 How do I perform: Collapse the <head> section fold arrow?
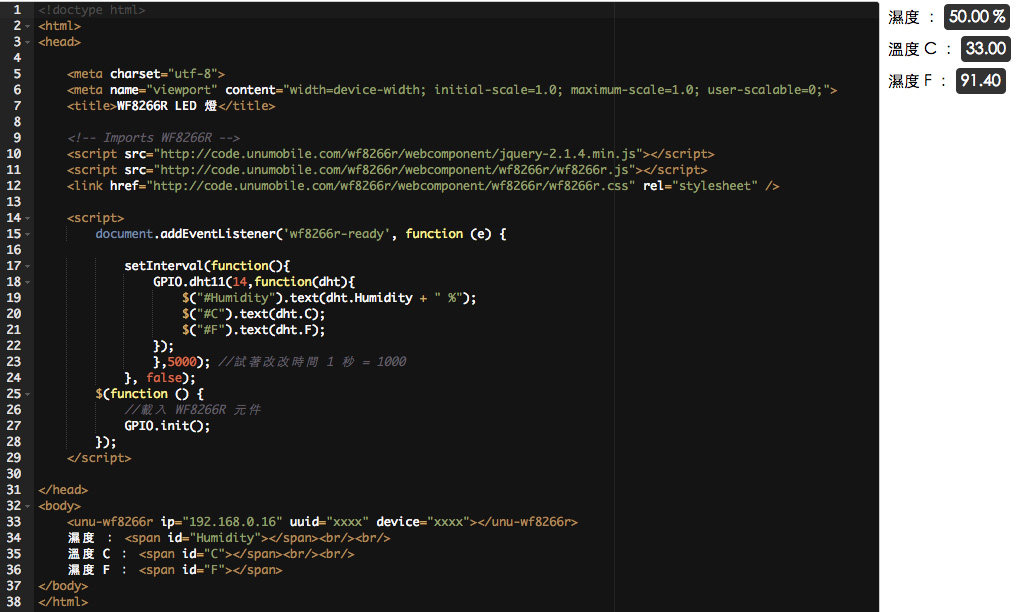[28, 42]
